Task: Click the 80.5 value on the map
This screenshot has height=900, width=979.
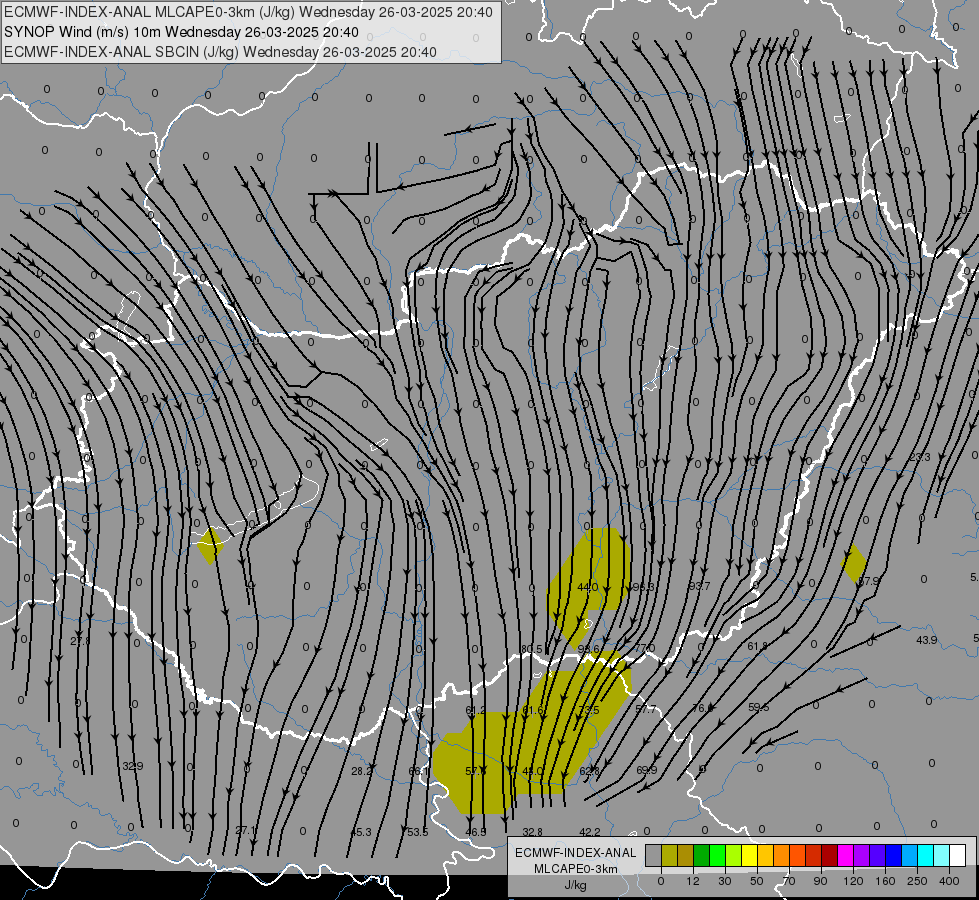Action: [x=531, y=649]
